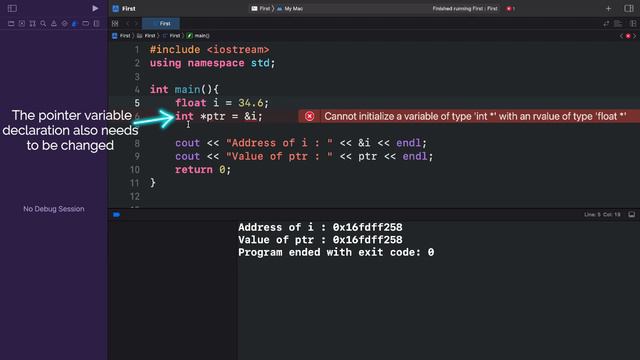Click the 'Cannot initialize a variable' error message

(x=475, y=116)
